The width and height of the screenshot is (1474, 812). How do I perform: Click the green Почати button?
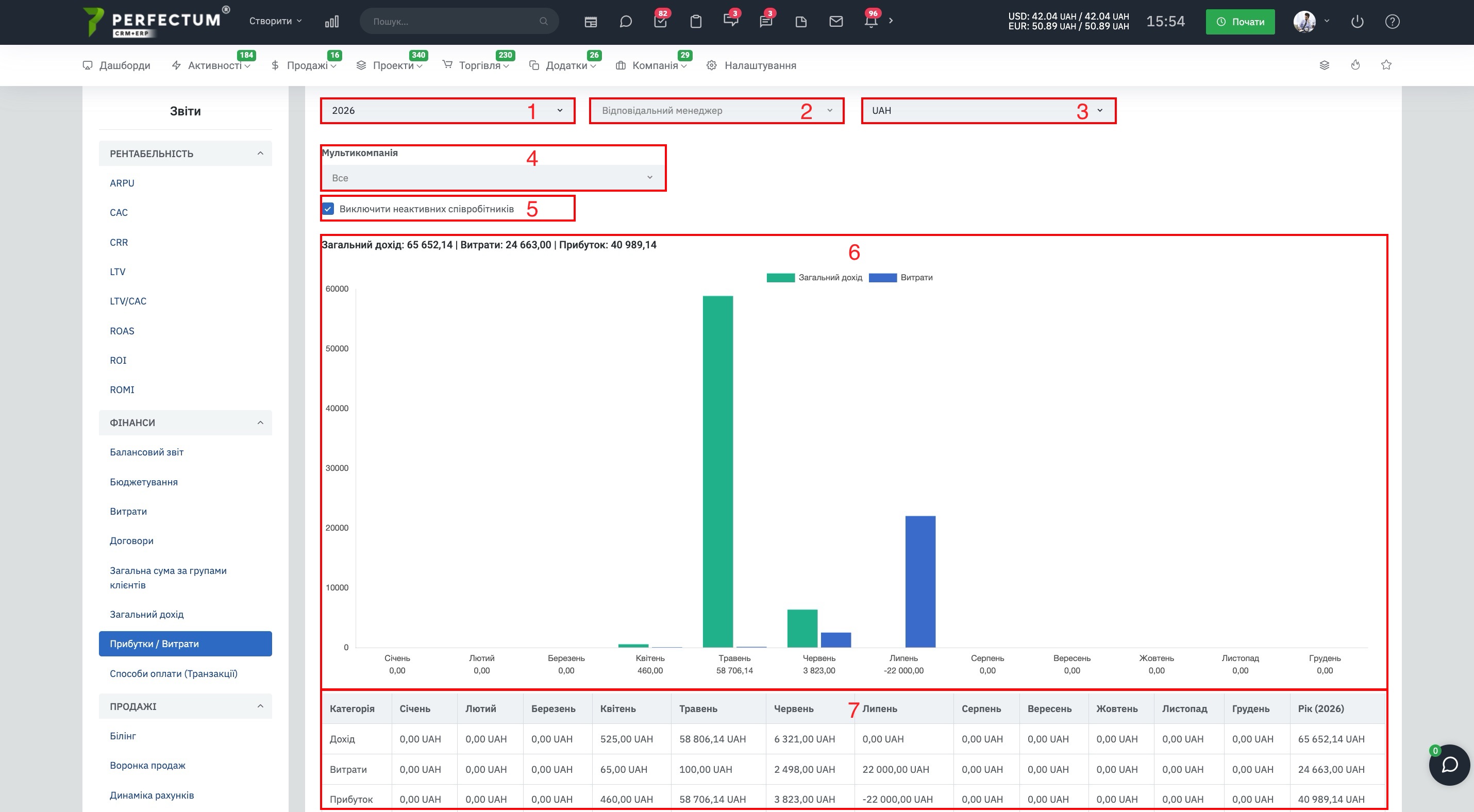point(1240,22)
